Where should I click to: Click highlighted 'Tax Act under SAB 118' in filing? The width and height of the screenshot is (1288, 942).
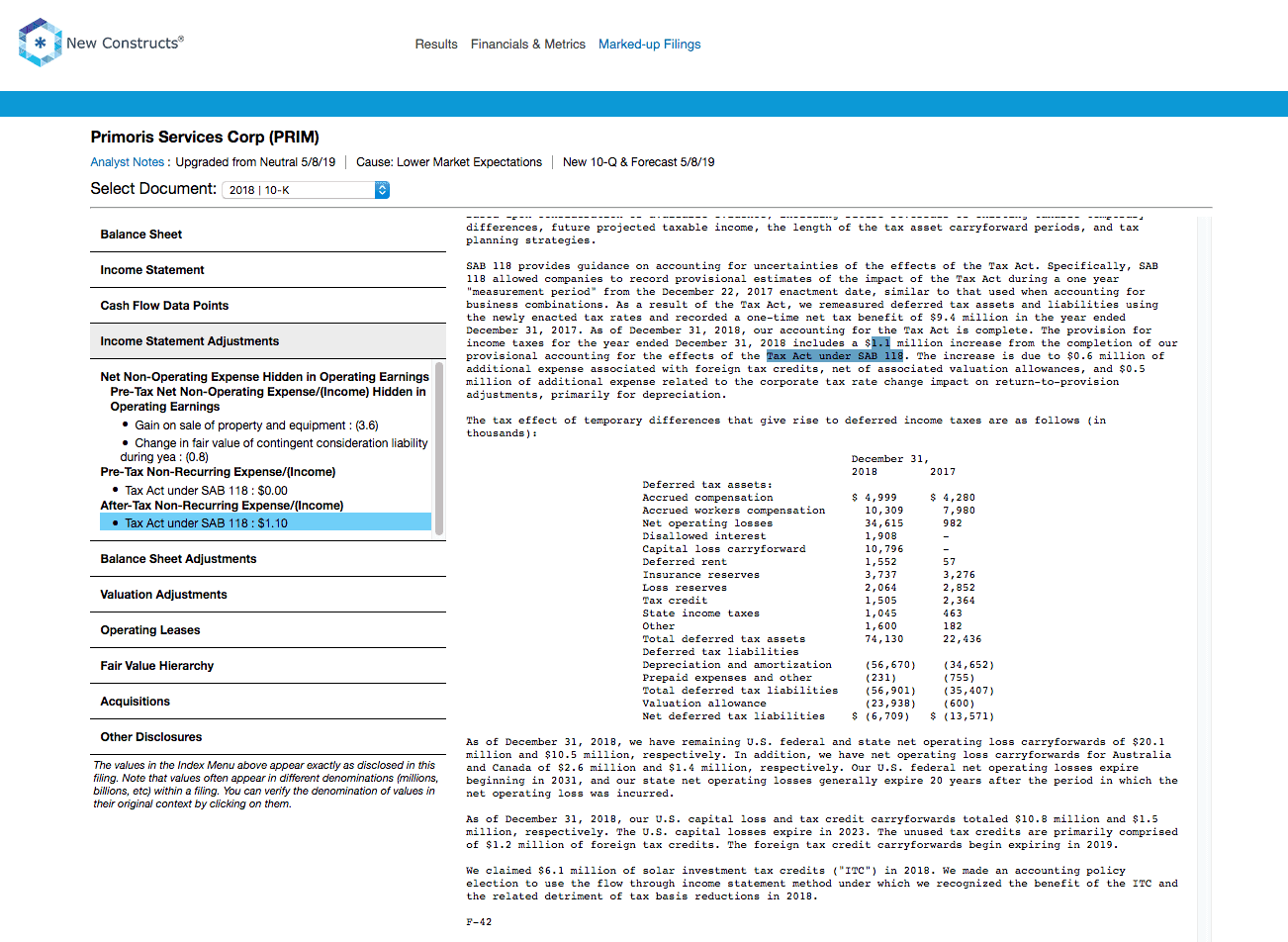(x=835, y=356)
